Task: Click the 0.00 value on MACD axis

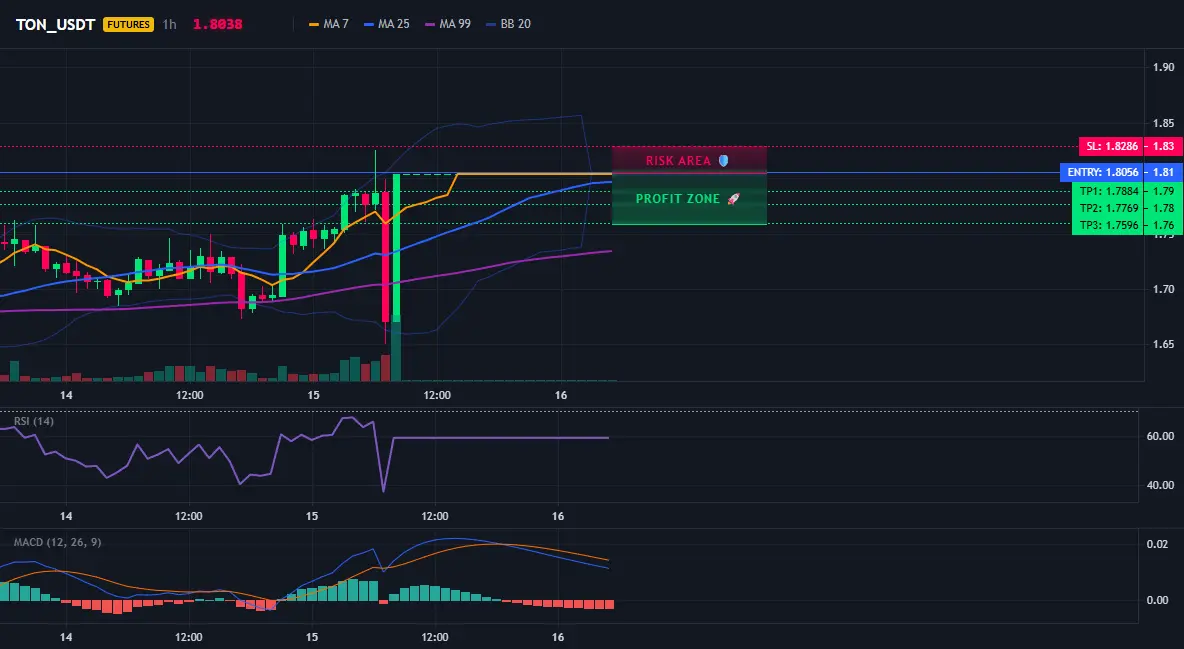Action: point(1158,601)
